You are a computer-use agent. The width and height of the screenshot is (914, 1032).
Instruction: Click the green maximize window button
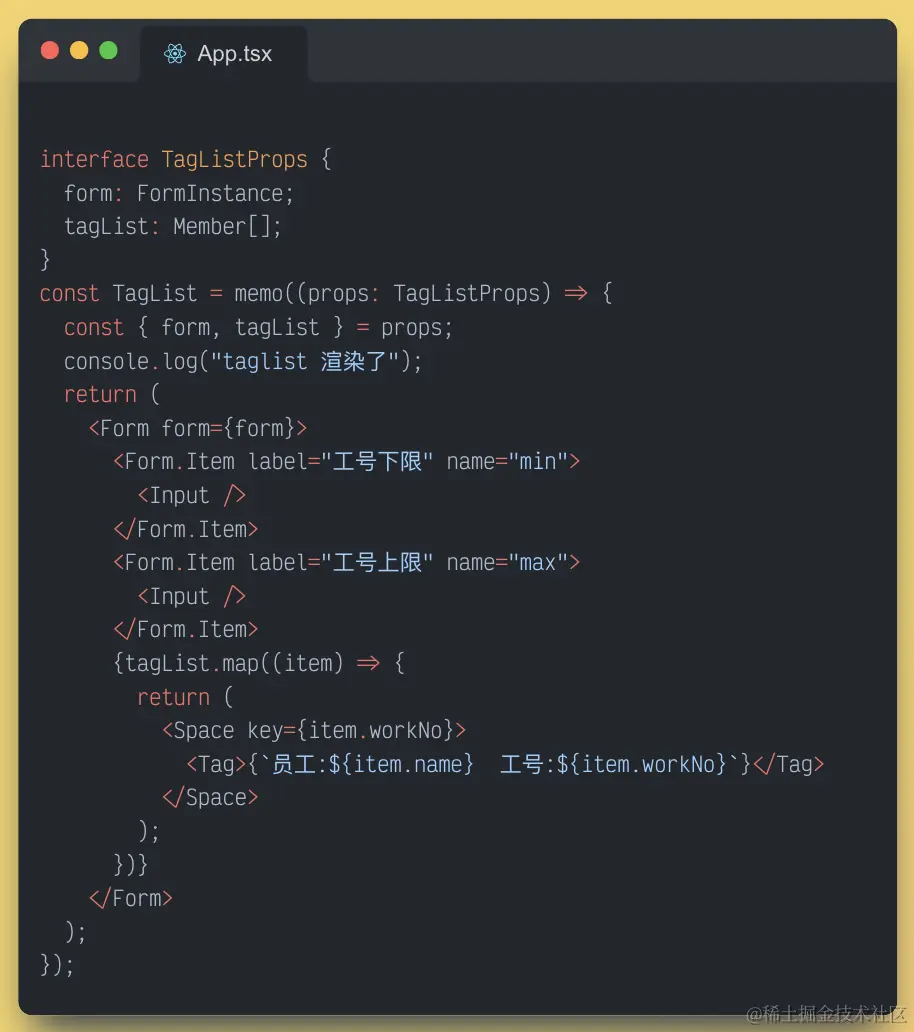pos(108,50)
